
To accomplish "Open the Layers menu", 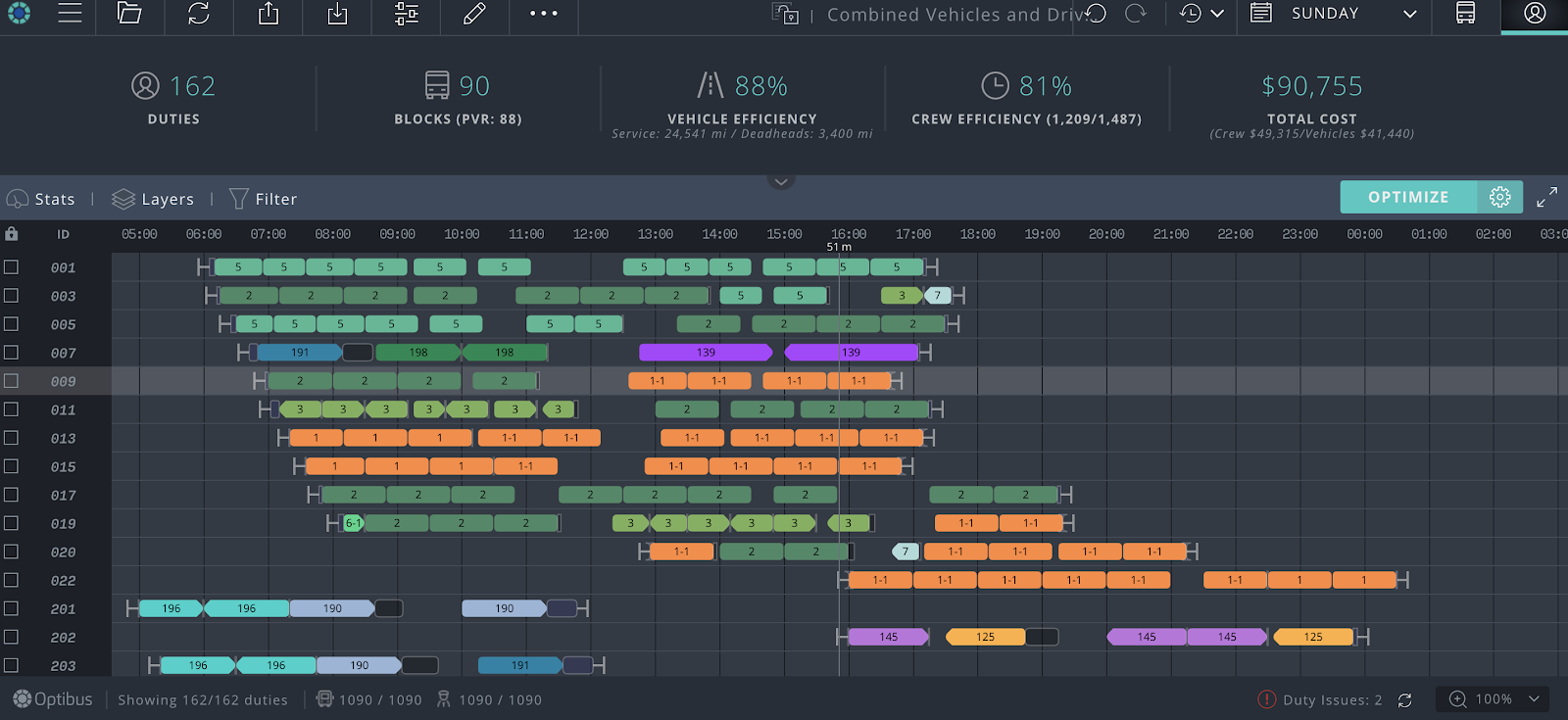I will [153, 199].
